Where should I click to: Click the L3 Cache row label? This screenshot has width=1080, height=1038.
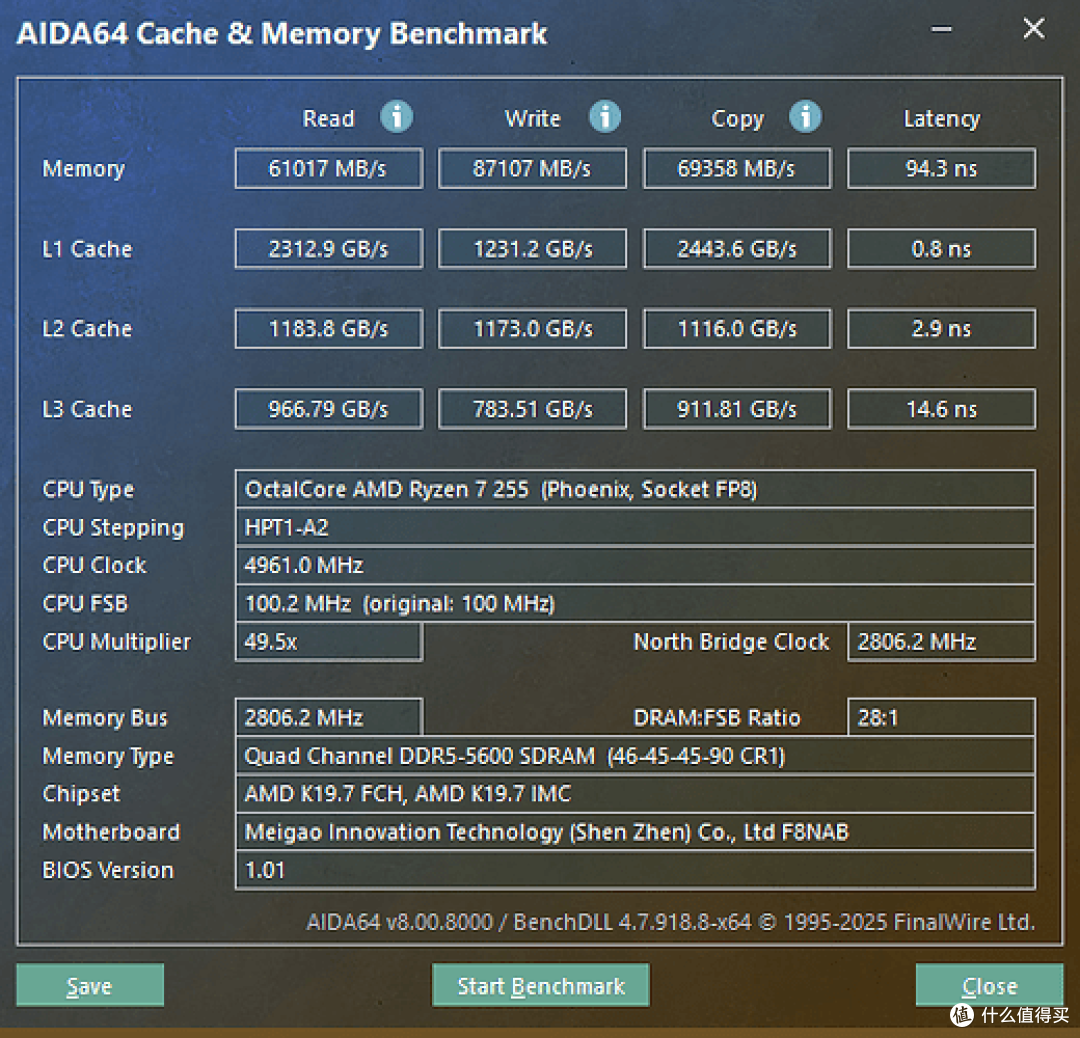point(87,409)
